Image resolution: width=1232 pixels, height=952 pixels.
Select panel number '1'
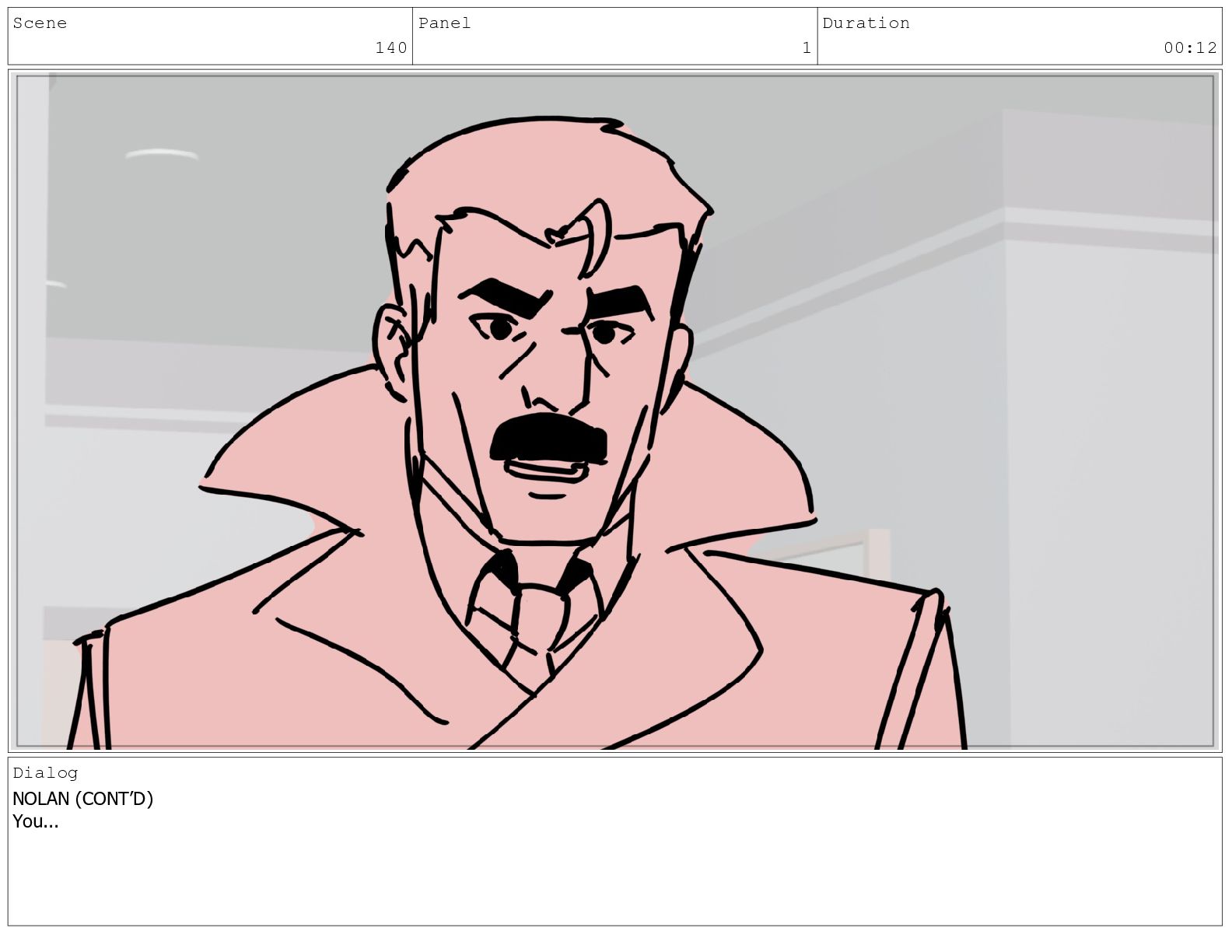(807, 48)
